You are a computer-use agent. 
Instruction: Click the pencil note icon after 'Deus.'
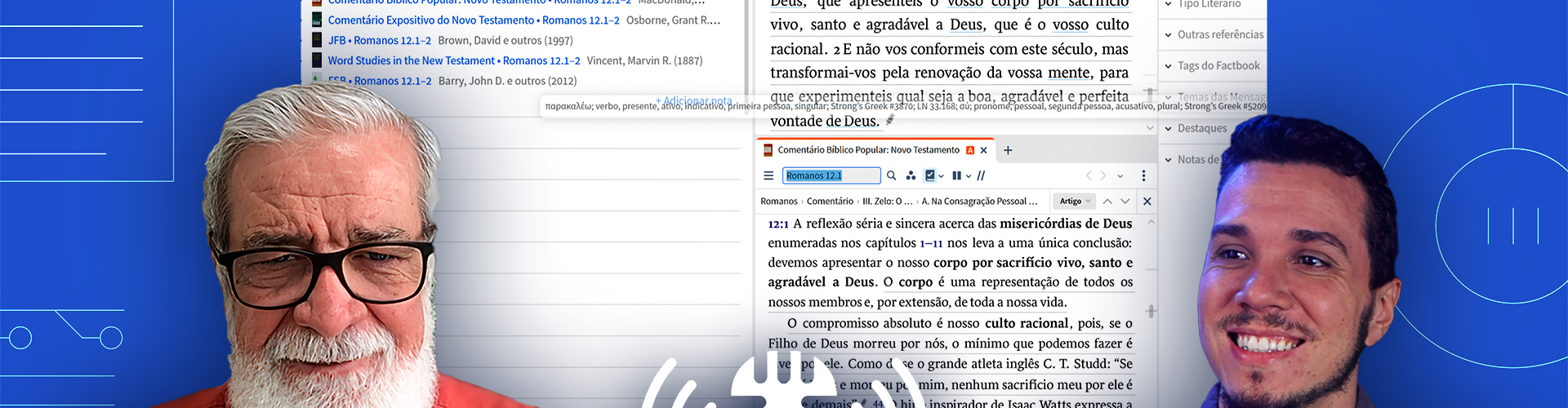[x=890, y=121]
